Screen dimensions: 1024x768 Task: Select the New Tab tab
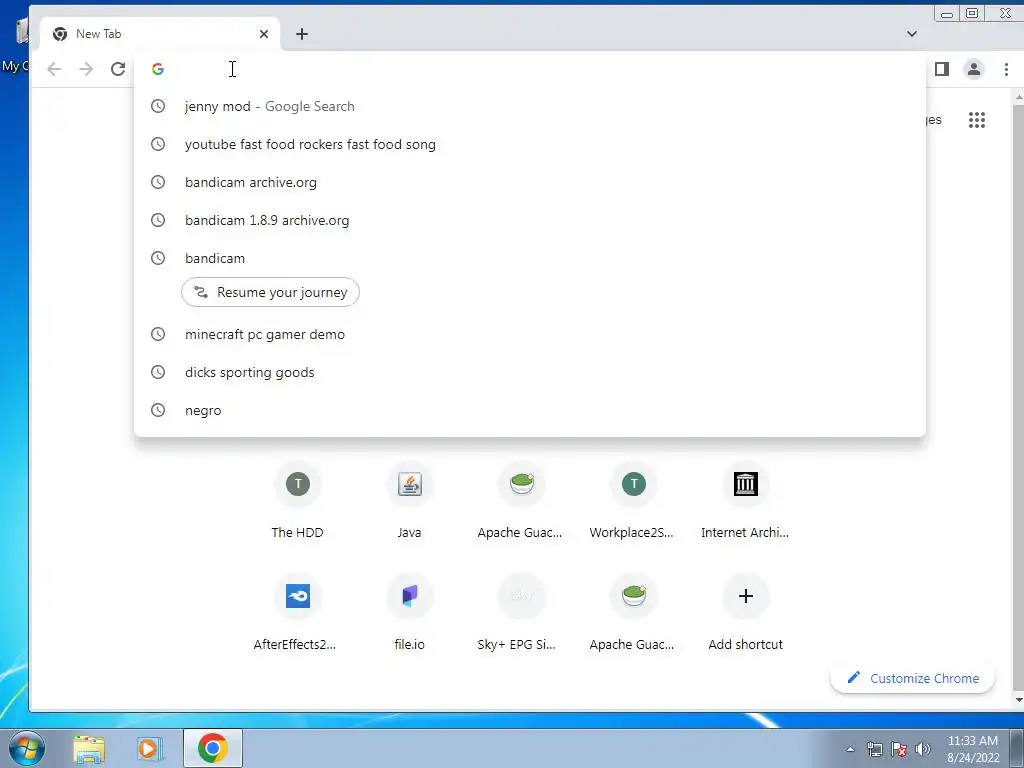160,34
